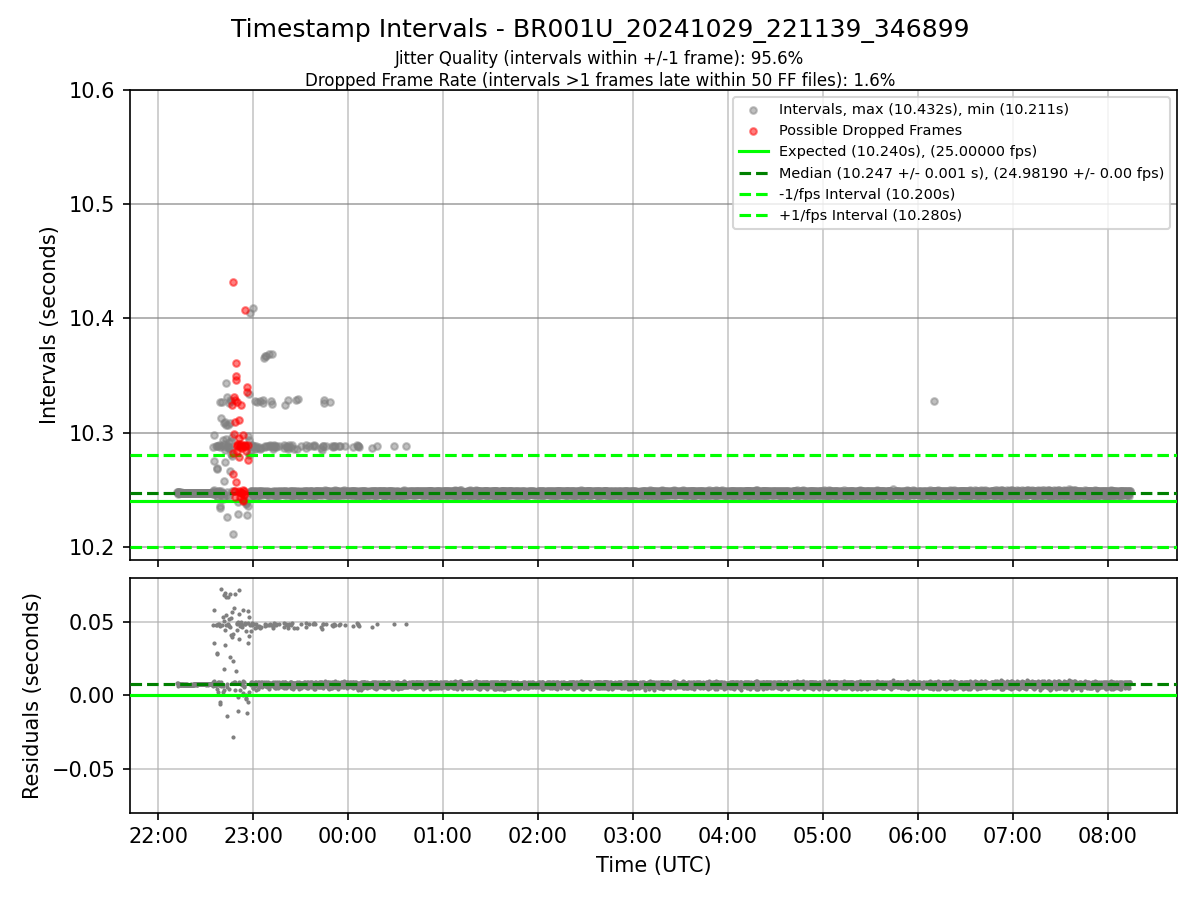This screenshot has height=900, width=1200.
Task: Click the '−0.05' residuals tick label
Action: click(85, 769)
